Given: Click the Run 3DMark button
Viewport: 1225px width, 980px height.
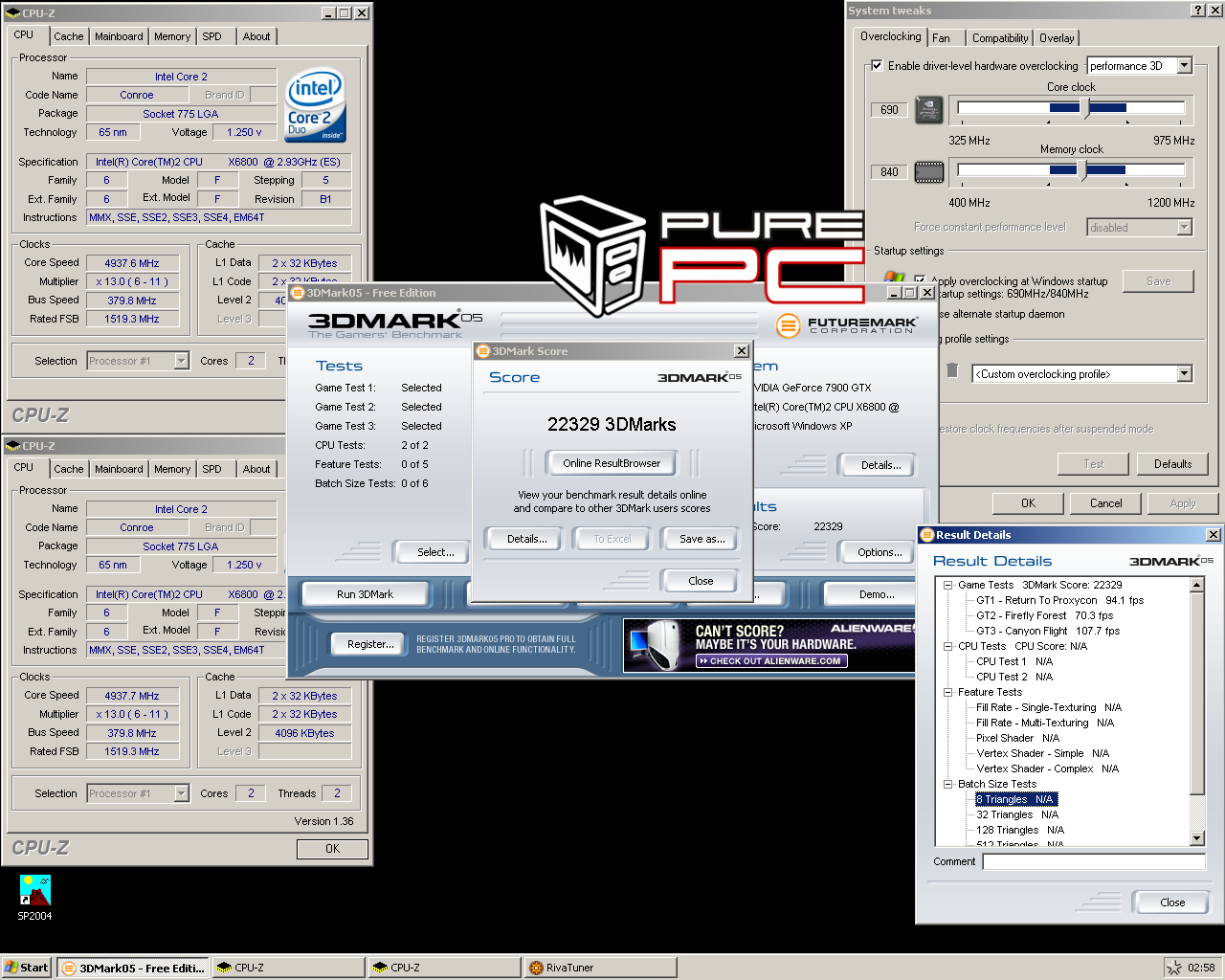Looking at the screenshot, I should [365, 594].
